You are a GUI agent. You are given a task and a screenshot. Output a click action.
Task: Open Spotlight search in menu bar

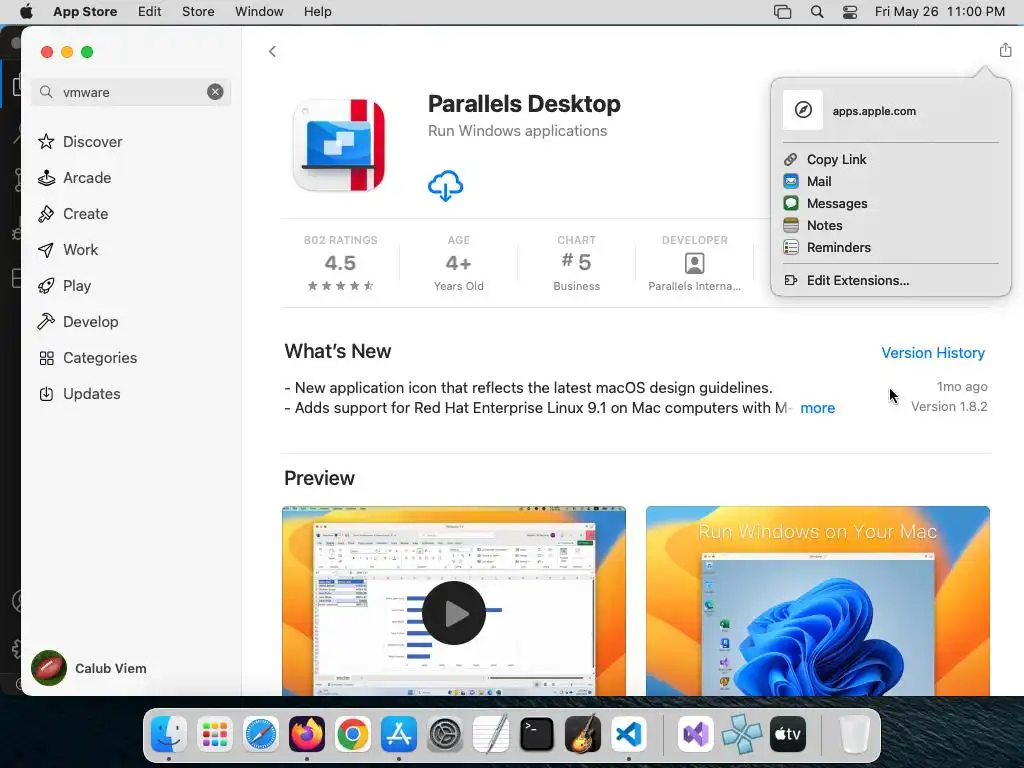tap(816, 12)
